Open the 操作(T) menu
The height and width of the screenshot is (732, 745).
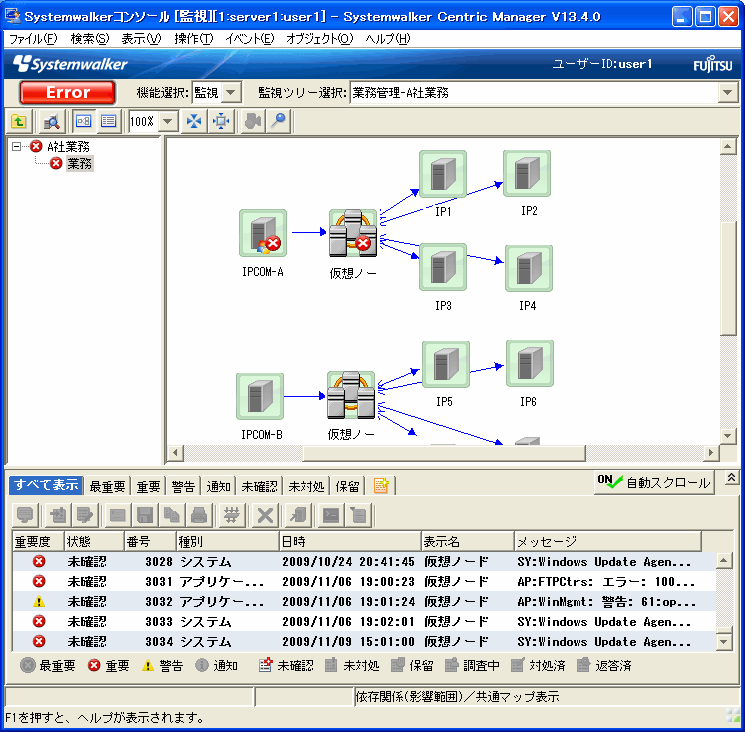(x=193, y=39)
